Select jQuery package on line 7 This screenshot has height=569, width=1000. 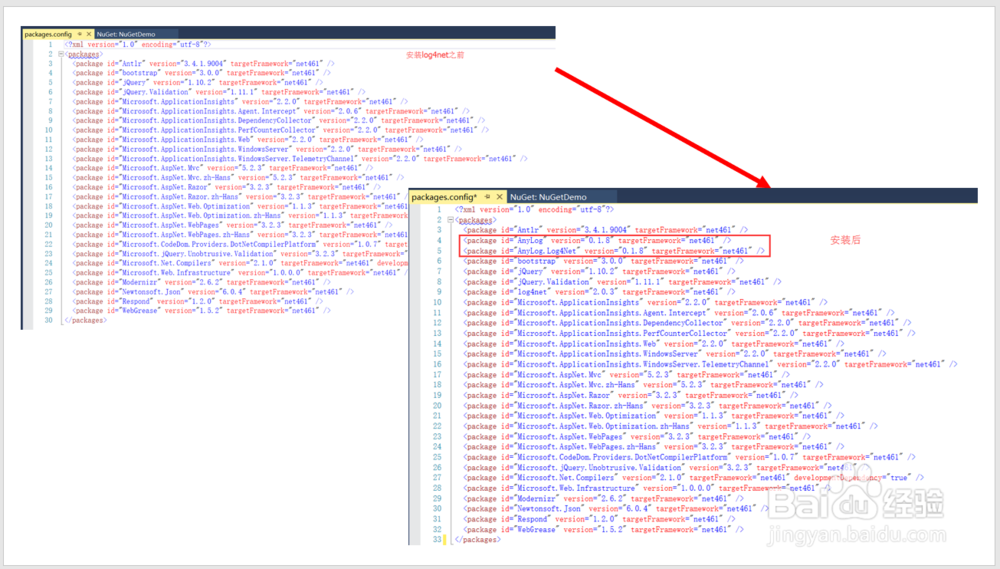click(x=599, y=271)
